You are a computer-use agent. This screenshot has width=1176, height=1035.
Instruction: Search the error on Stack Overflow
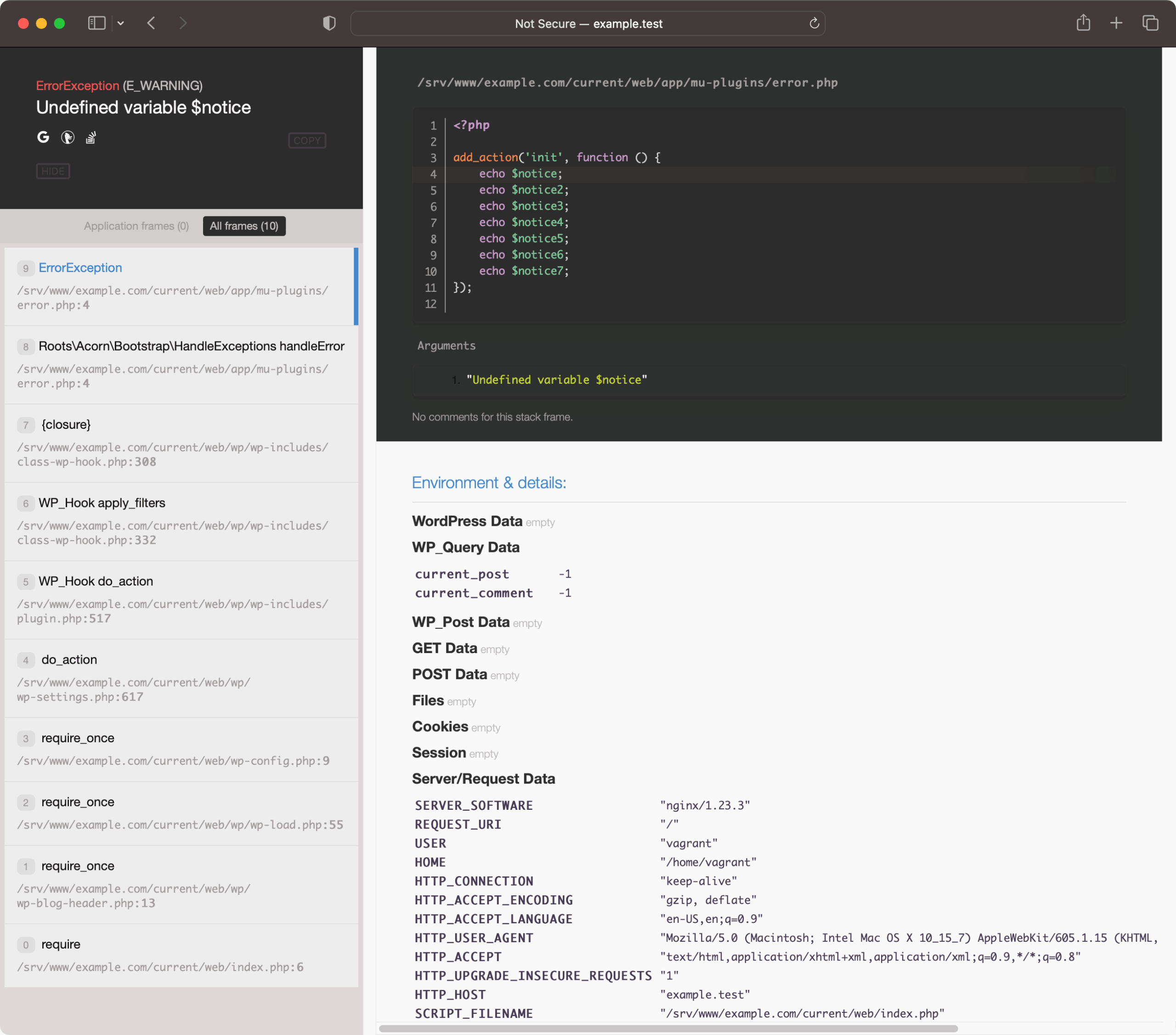pos(90,137)
